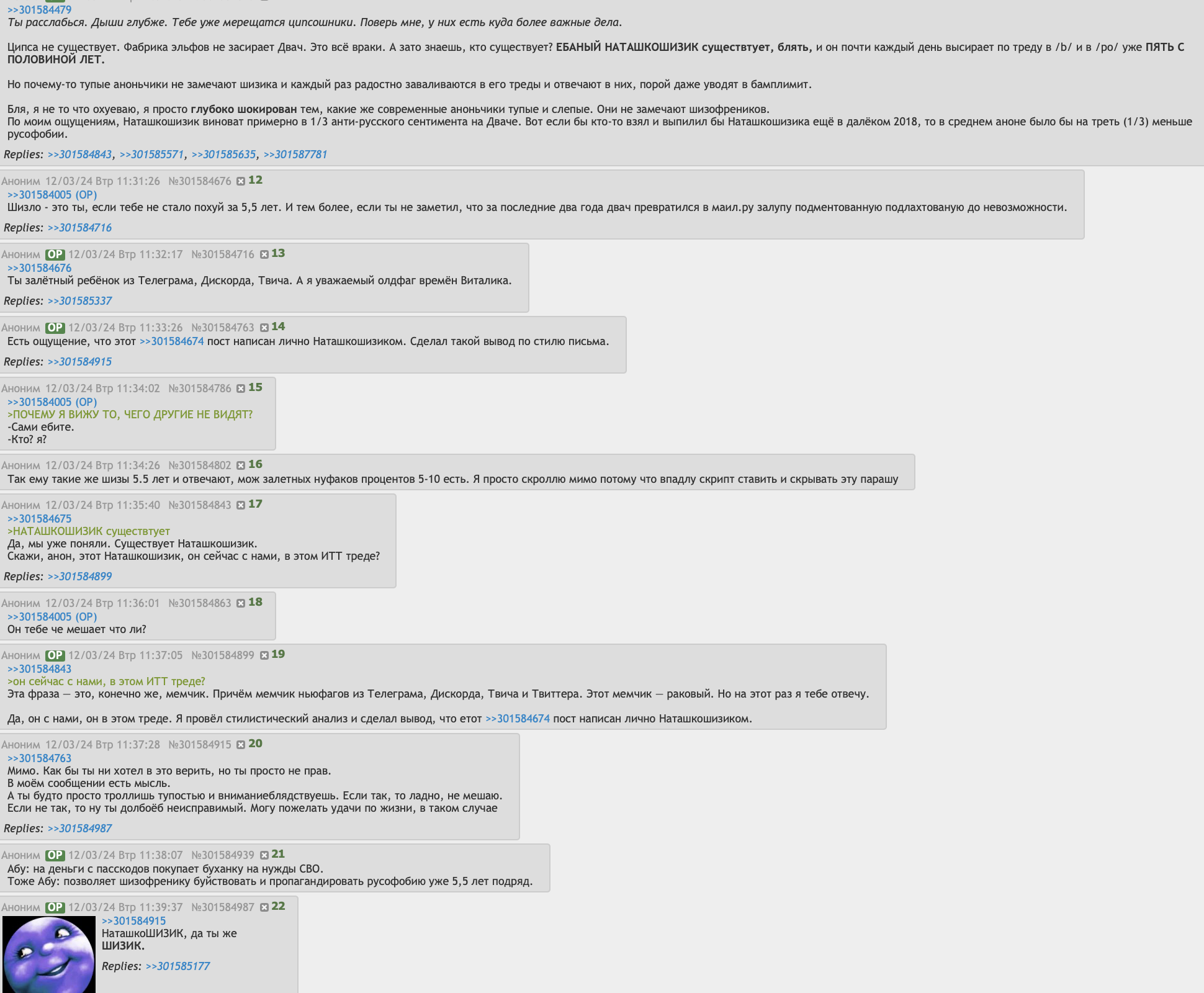Open the purple moon face image thumbnail
The width and height of the screenshot is (1204, 993).
[x=49, y=955]
